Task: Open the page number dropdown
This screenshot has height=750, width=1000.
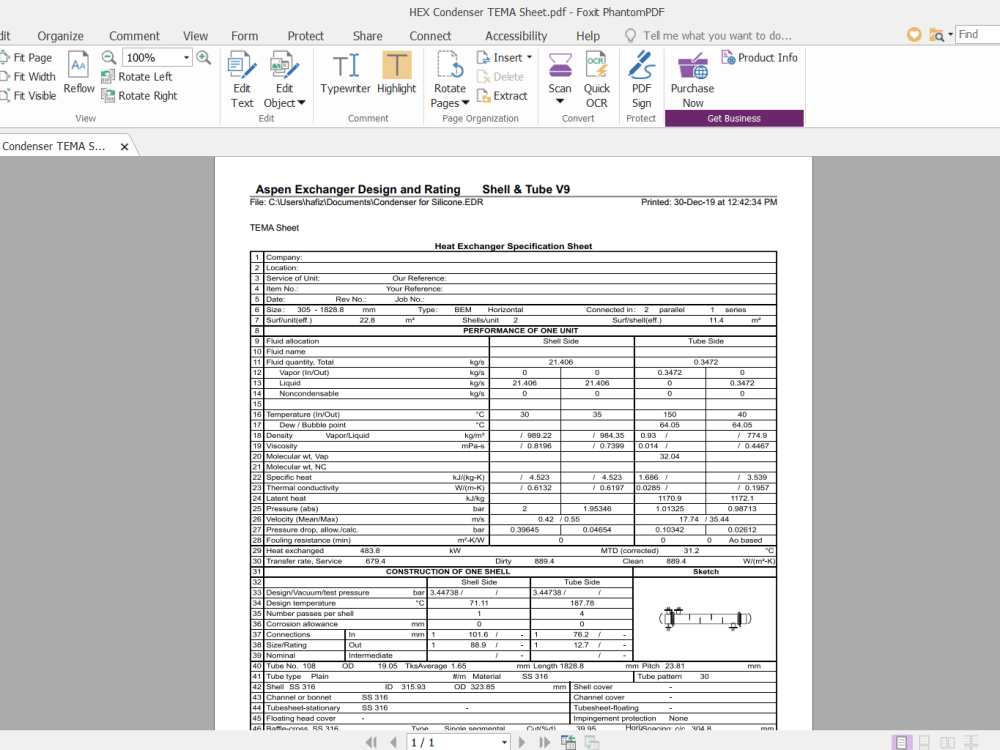Action: 504,742
